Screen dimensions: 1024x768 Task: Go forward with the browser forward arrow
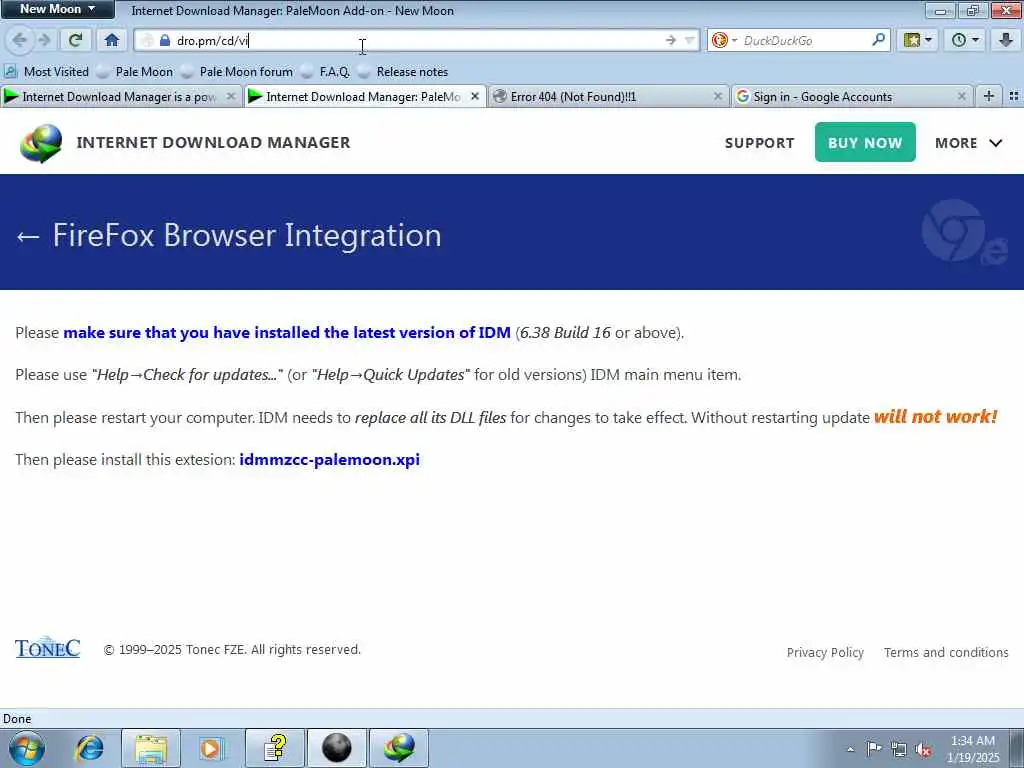tap(44, 40)
